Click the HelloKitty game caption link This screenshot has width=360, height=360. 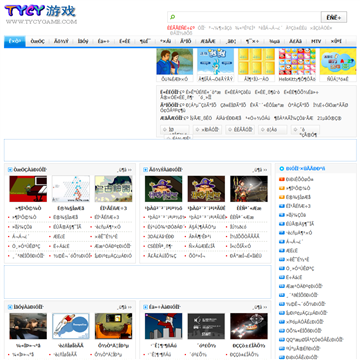point(297,79)
